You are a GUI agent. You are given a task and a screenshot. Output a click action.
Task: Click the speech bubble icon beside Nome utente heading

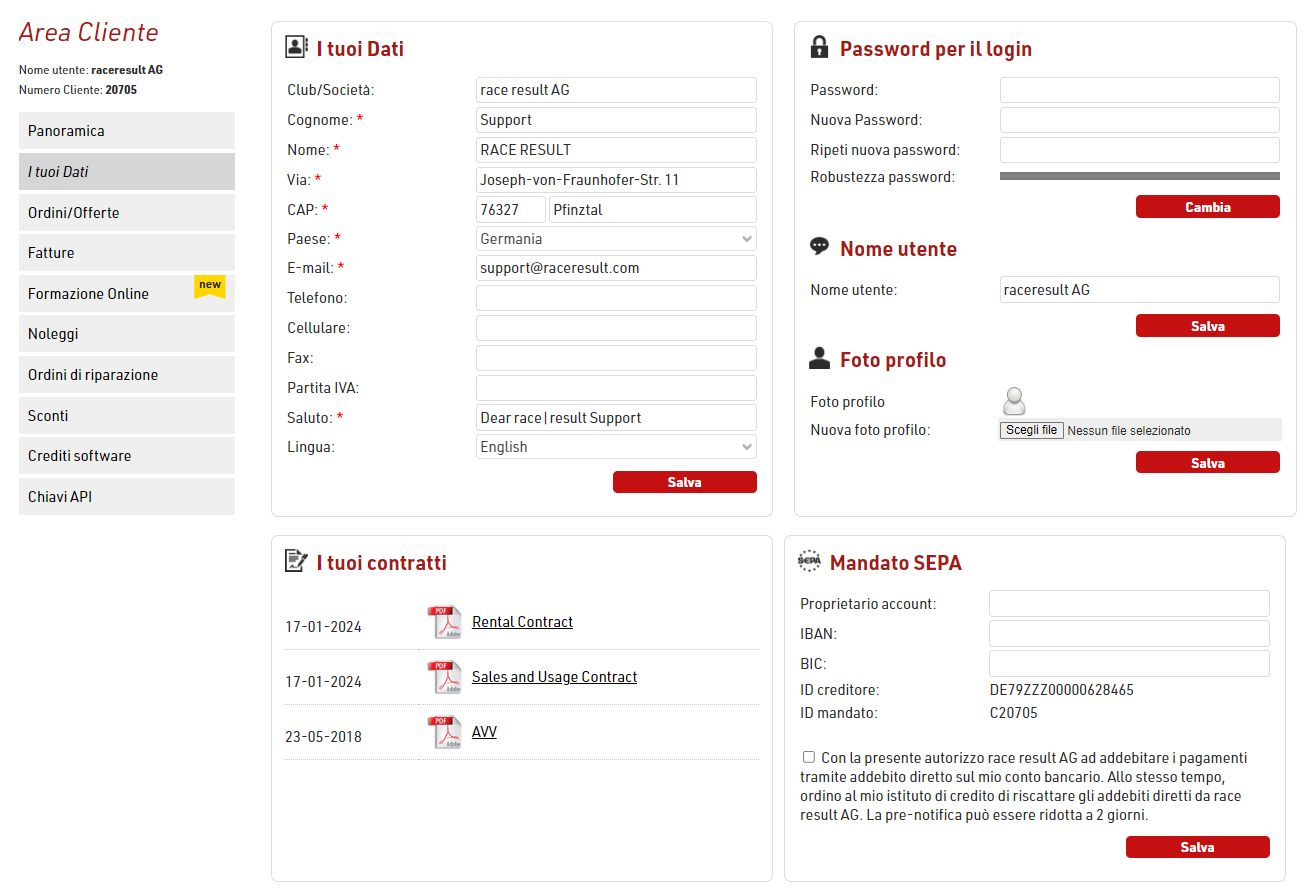820,246
